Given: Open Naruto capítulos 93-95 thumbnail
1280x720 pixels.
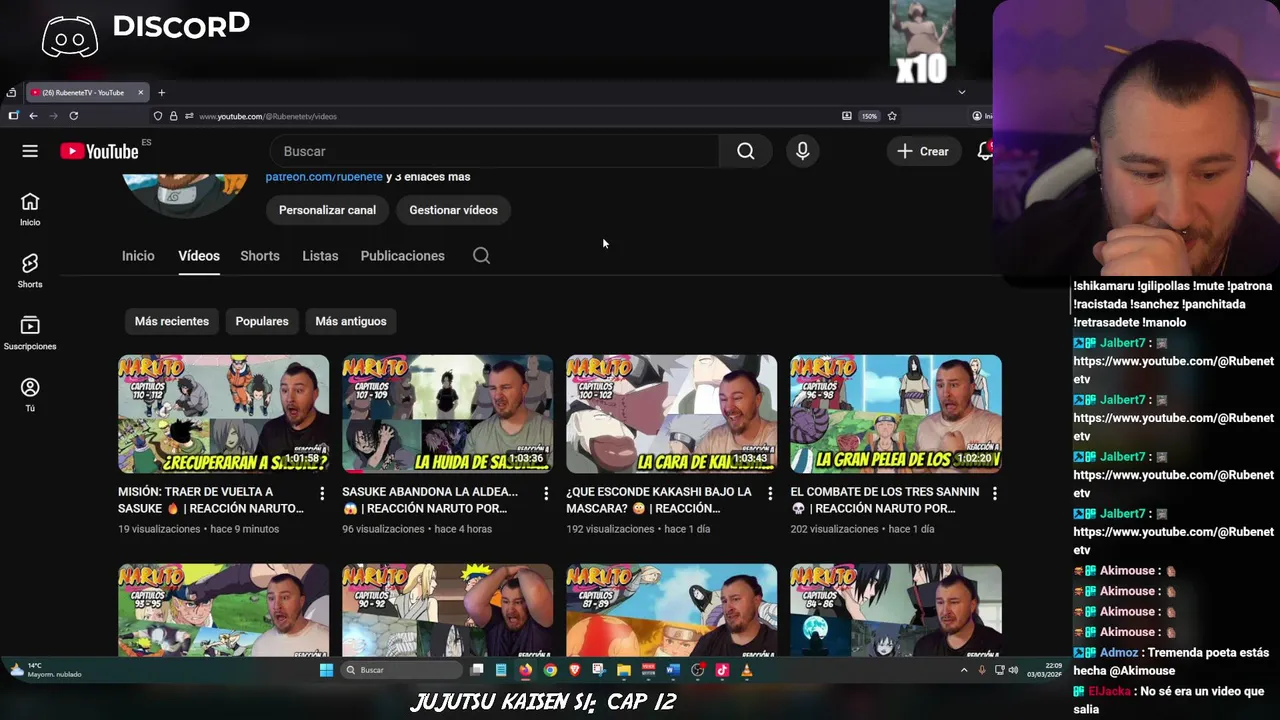Looking at the screenshot, I should tap(223, 610).
